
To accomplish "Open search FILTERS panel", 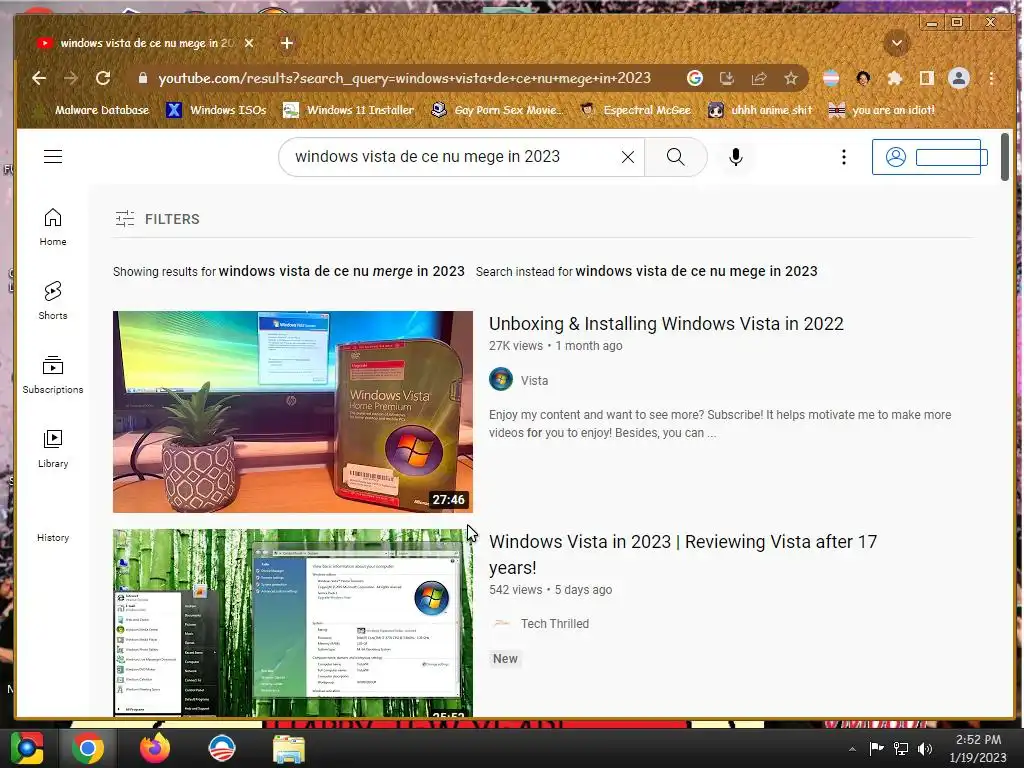I will (157, 219).
